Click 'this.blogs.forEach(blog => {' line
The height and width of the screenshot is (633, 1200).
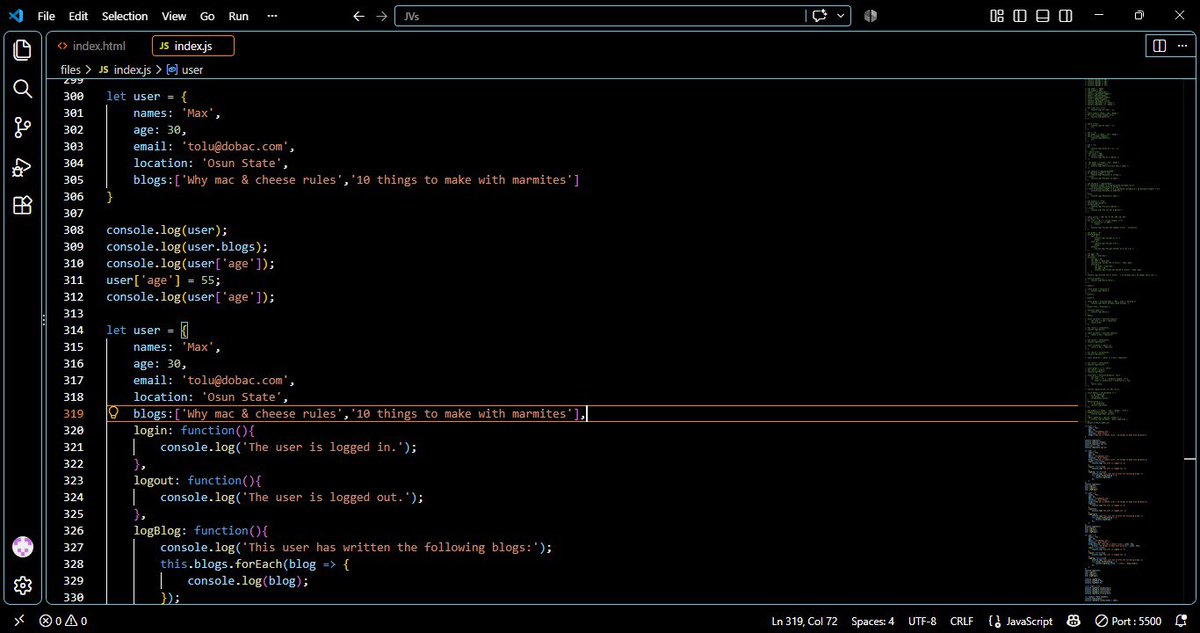coord(254,564)
